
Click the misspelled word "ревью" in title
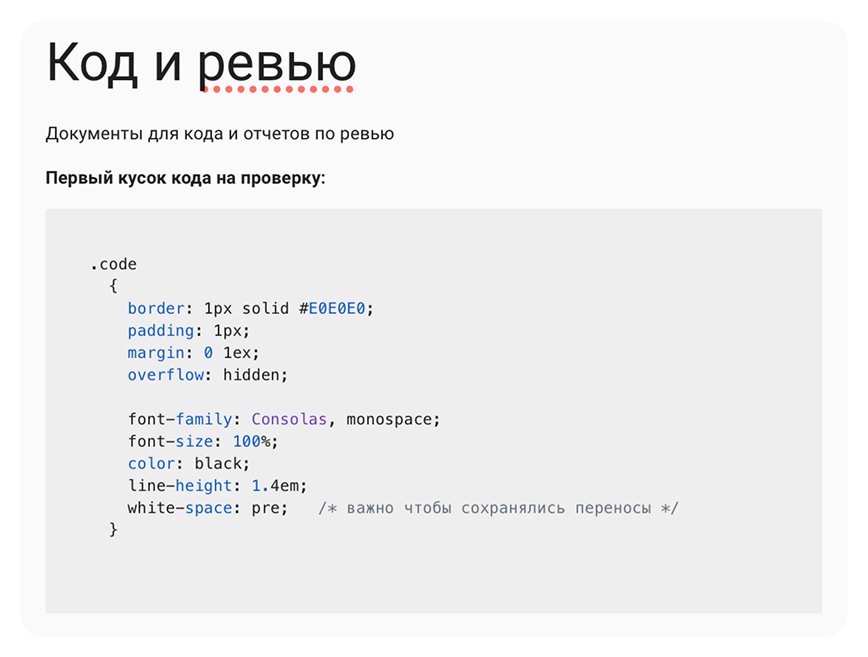click(277, 65)
